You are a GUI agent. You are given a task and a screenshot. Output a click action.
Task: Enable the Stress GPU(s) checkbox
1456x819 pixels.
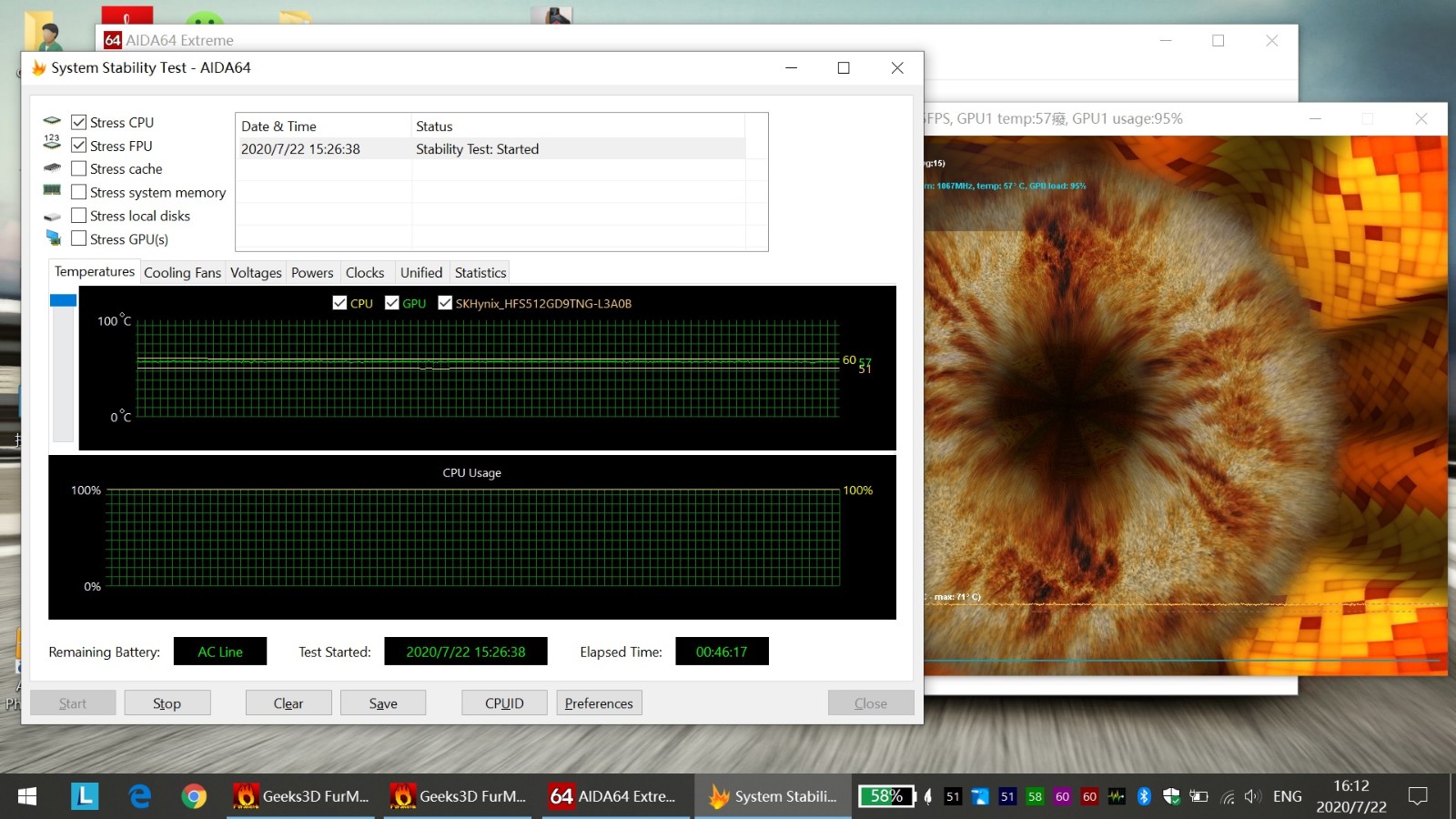point(79,238)
